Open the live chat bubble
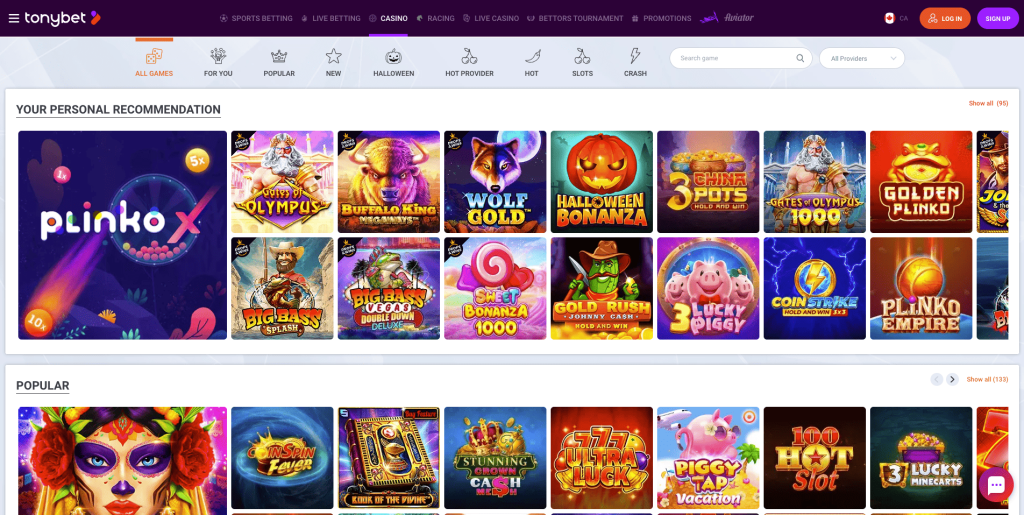This screenshot has width=1024, height=515. [x=996, y=484]
